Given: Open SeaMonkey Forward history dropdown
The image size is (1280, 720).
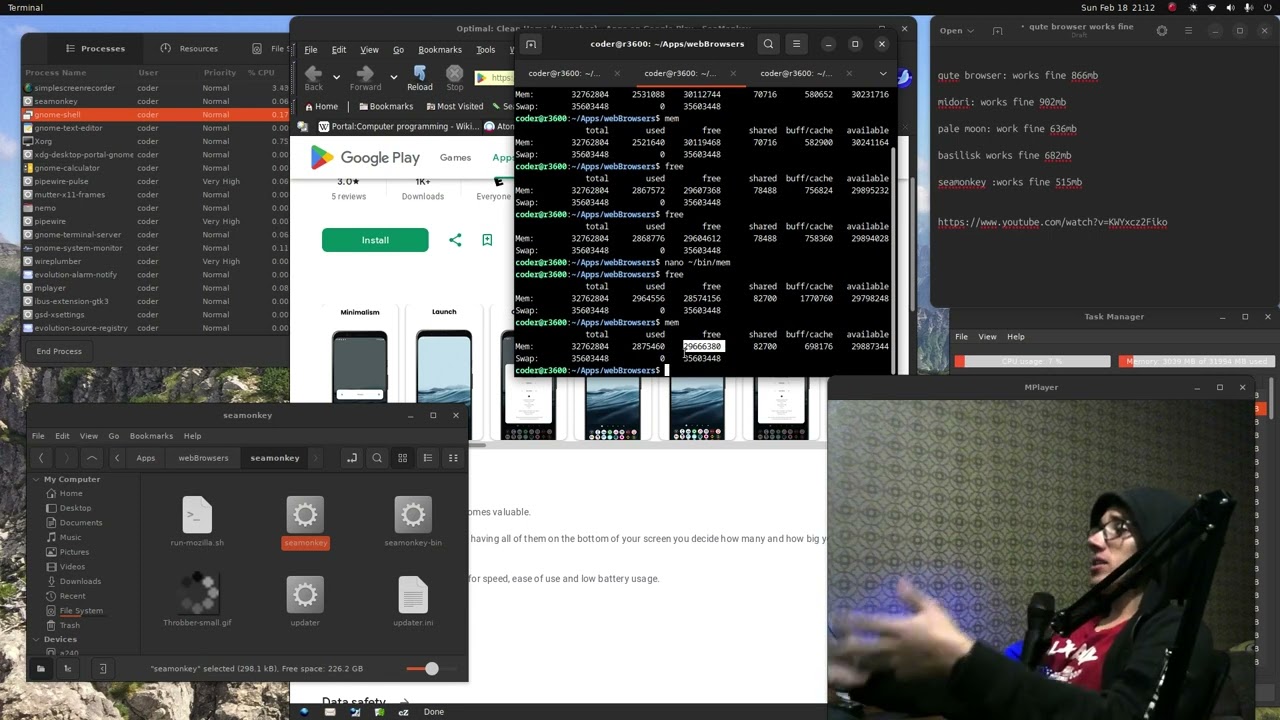Looking at the screenshot, I should 394,76.
